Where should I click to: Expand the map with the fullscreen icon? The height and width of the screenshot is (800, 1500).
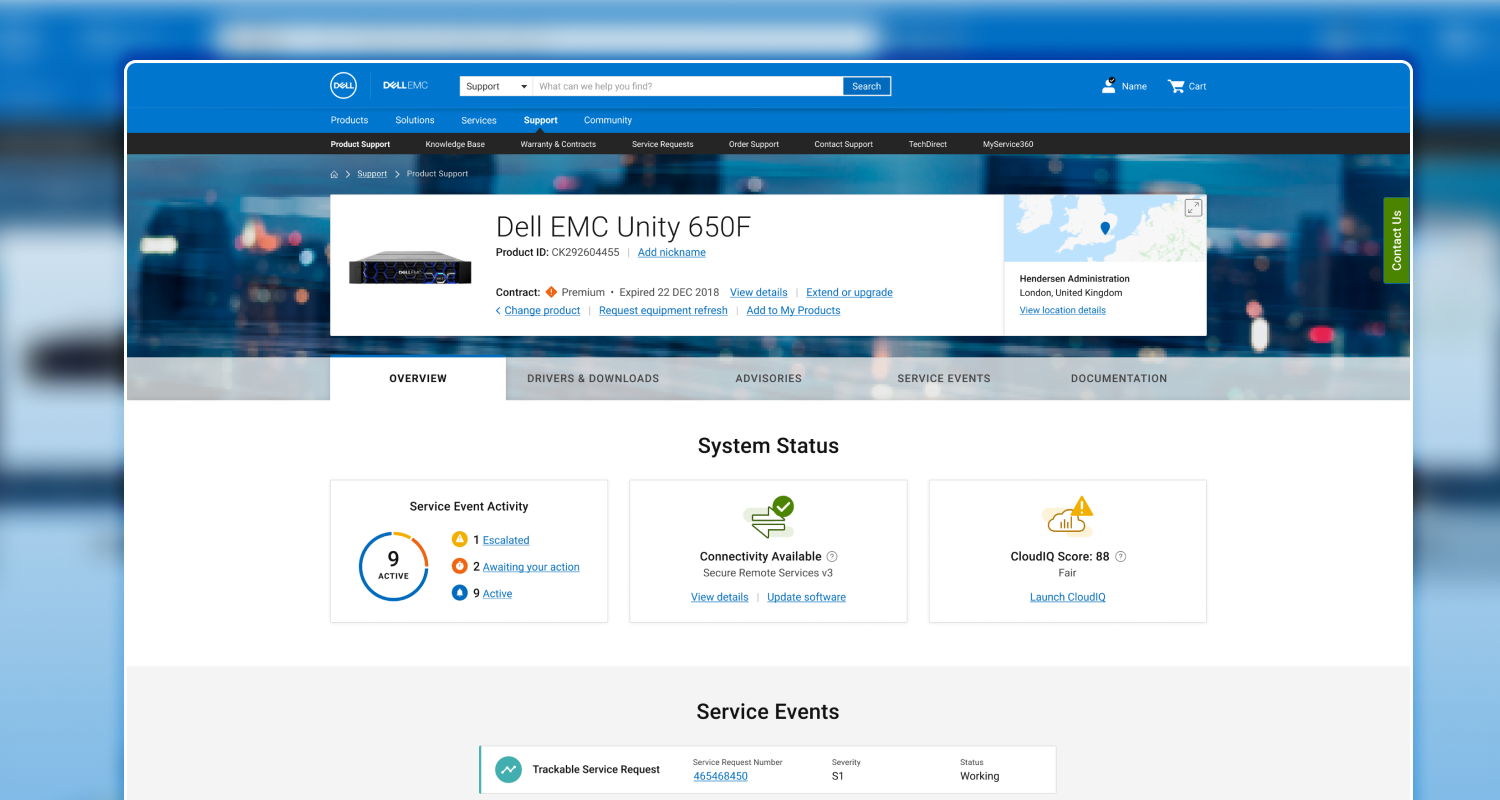click(1193, 208)
